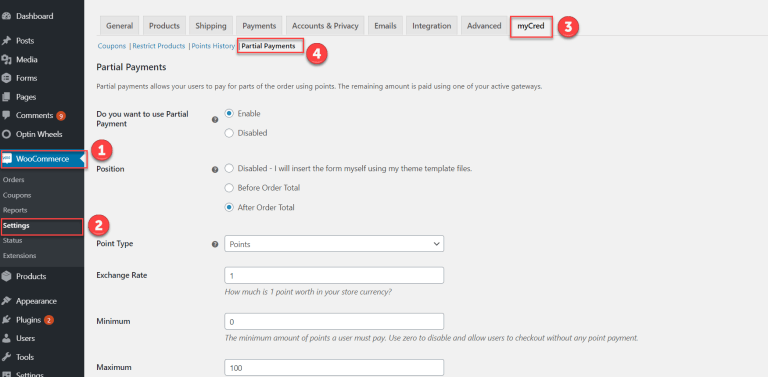Click the Plugins update badge 2

[48, 320]
